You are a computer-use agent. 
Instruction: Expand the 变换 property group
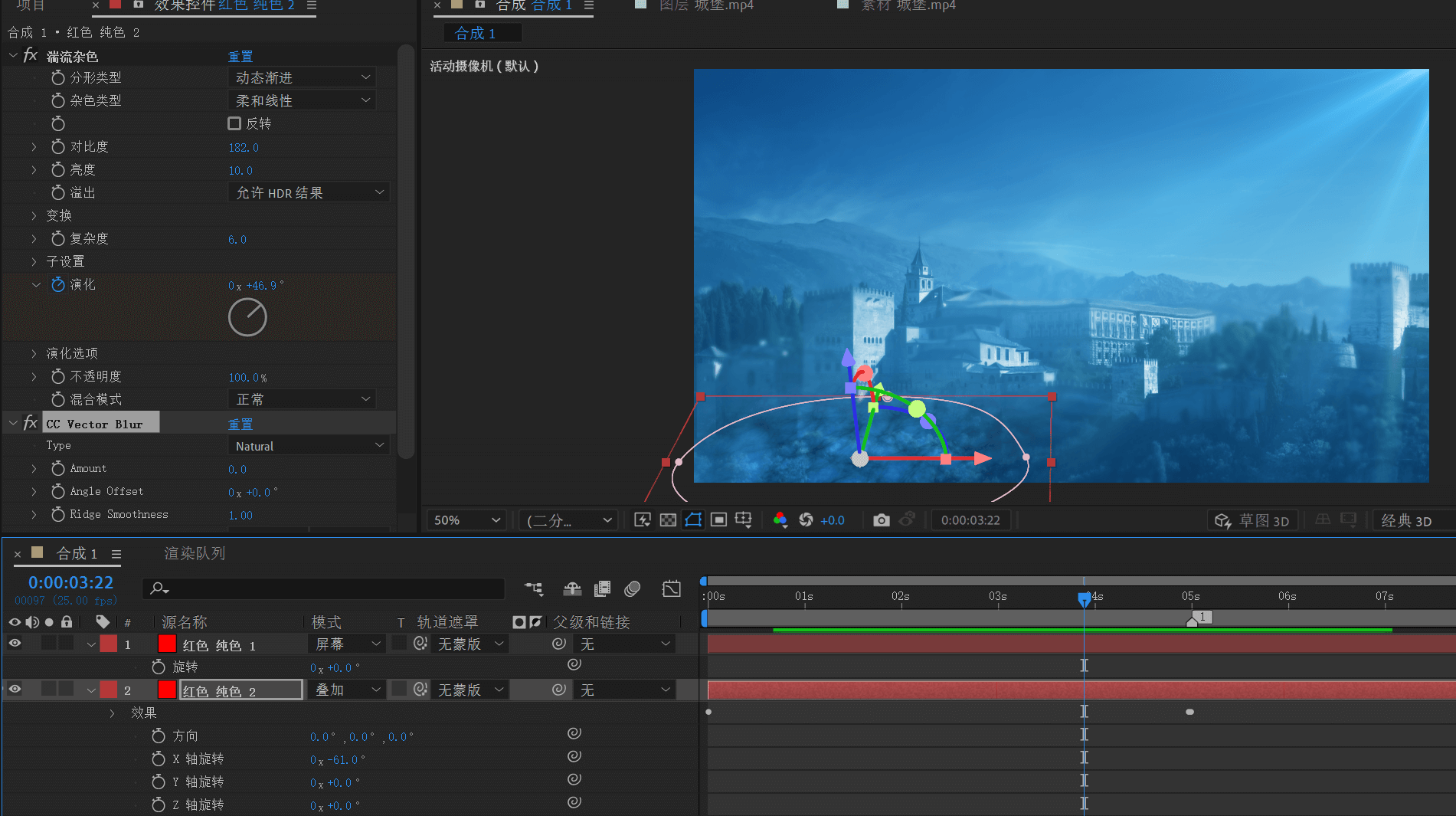[x=34, y=215]
